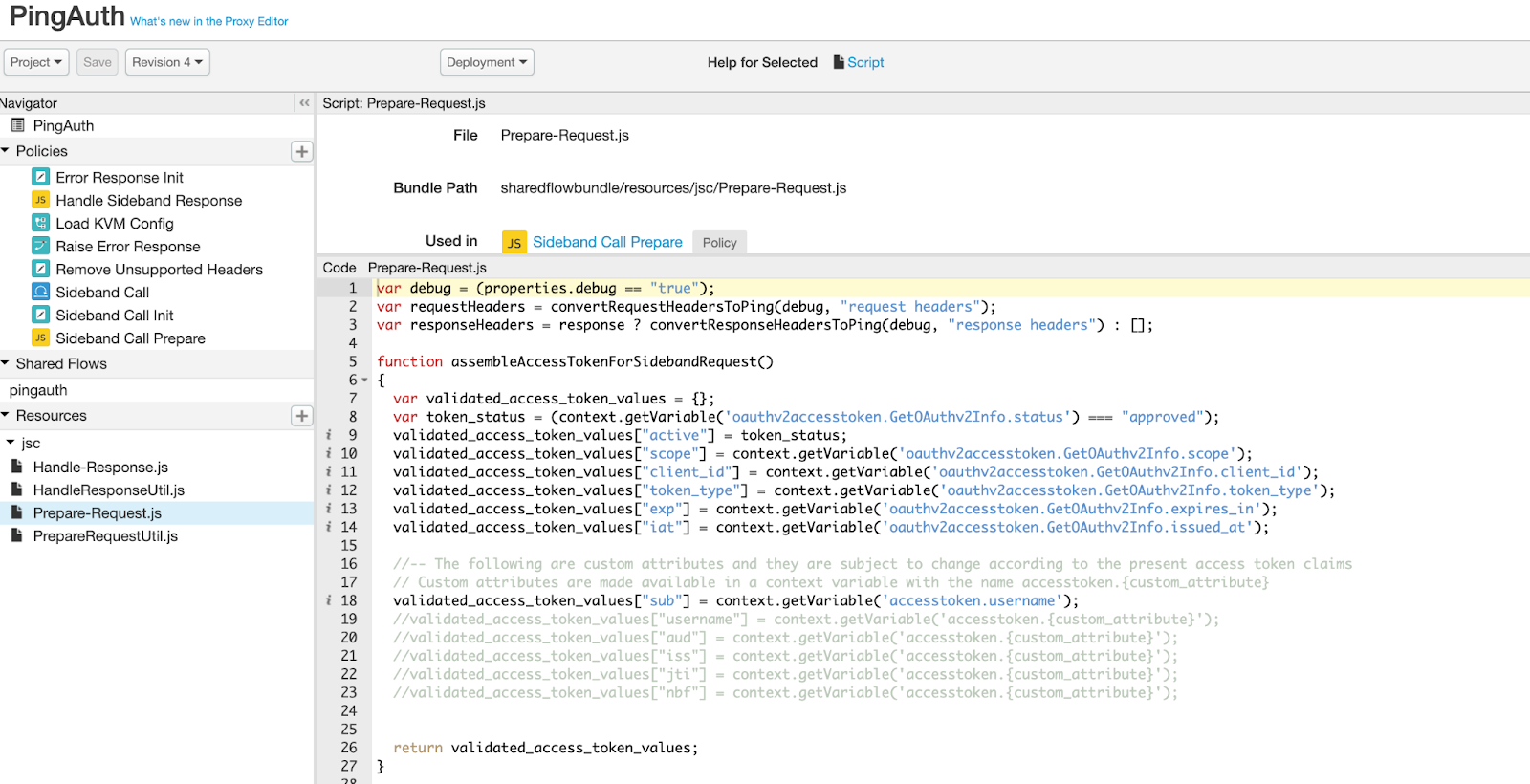Click the Handle-Response.js file icon
Viewport: 1530px width, 784px height.
click(16, 467)
